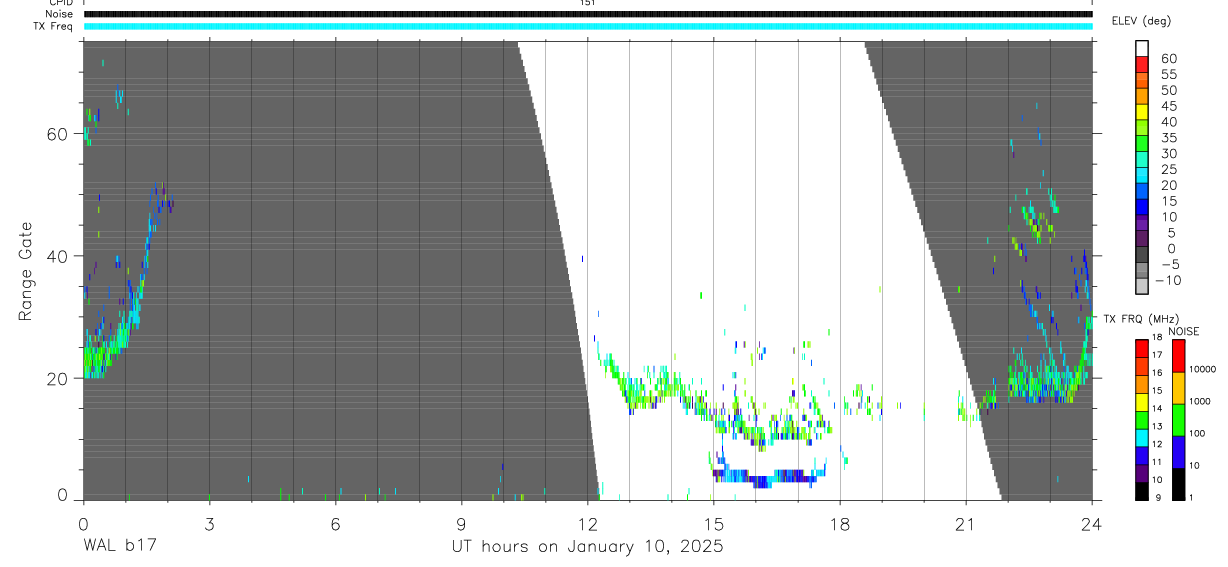This screenshot has width=1228, height=567.
Task: Click the '60' value on ELEV scale
Action: (x=1168, y=59)
